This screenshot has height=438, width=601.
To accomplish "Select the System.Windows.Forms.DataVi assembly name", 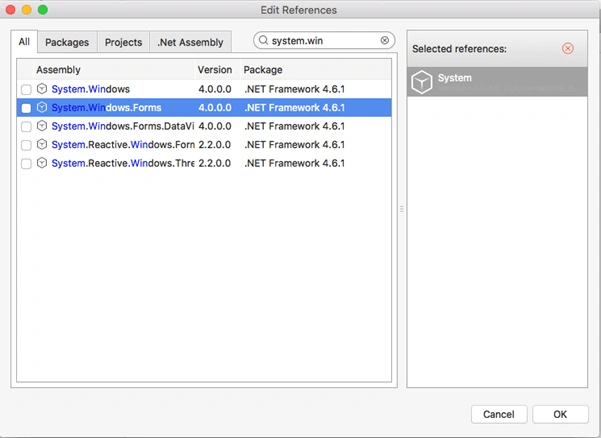I will [x=123, y=126].
